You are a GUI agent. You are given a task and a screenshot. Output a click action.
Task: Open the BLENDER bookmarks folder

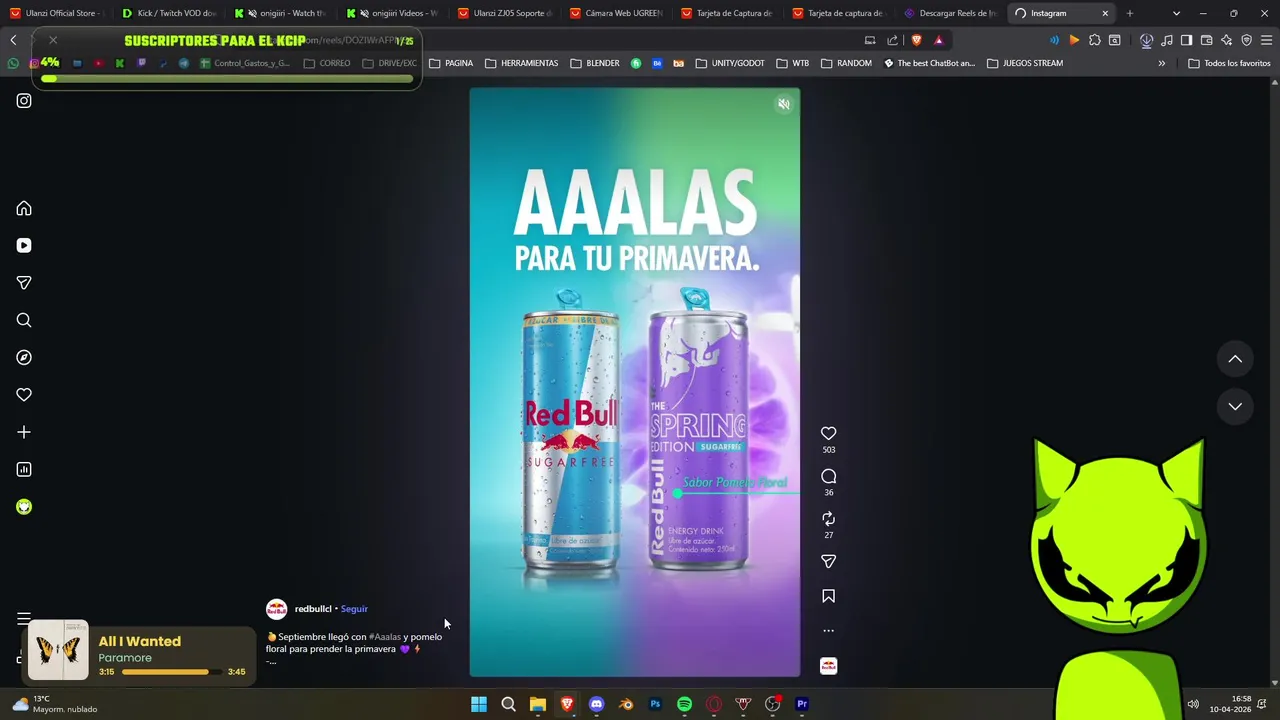tap(595, 63)
